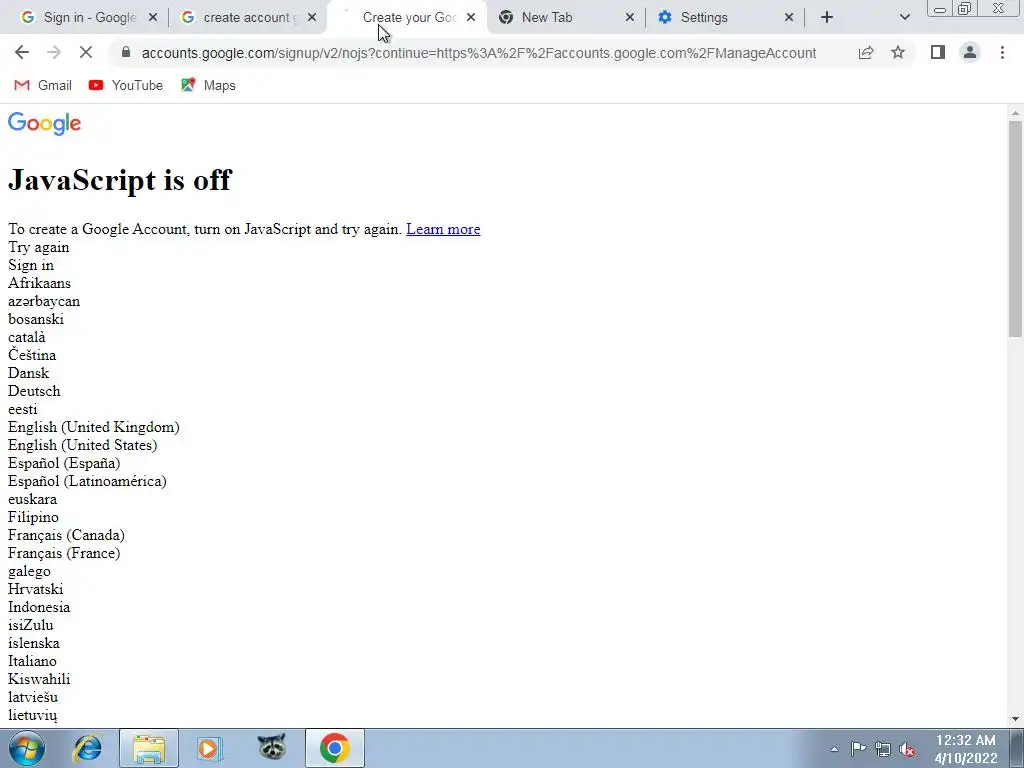Select íslenska language
This screenshot has width=1024, height=768.
pos(33,643)
